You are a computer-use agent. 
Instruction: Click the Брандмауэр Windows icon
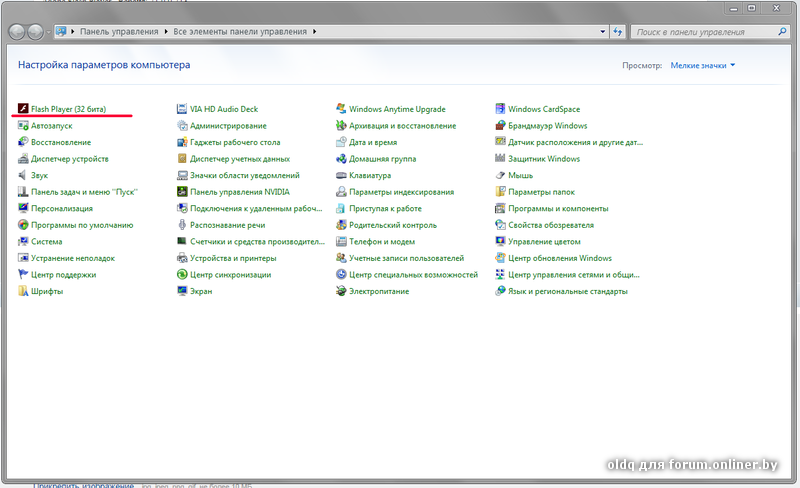coord(500,126)
